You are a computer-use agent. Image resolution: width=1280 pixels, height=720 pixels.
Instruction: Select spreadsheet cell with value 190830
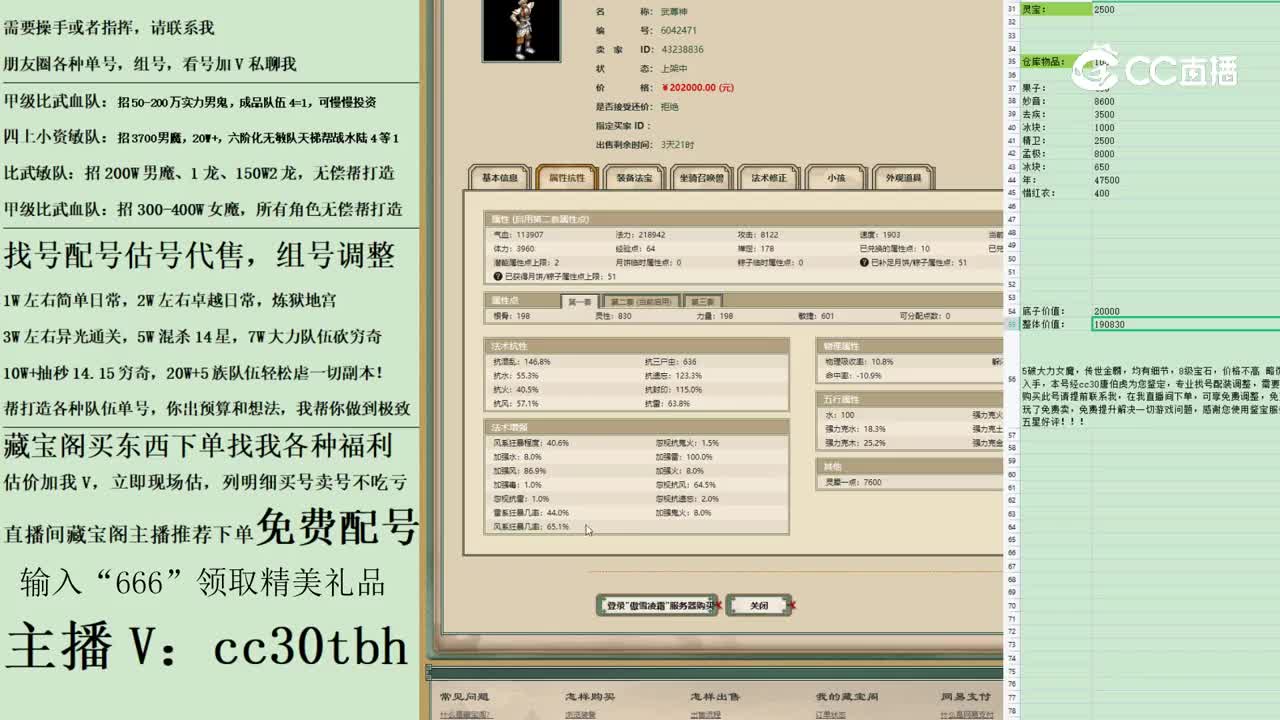pyautogui.click(x=1186, y=324)
